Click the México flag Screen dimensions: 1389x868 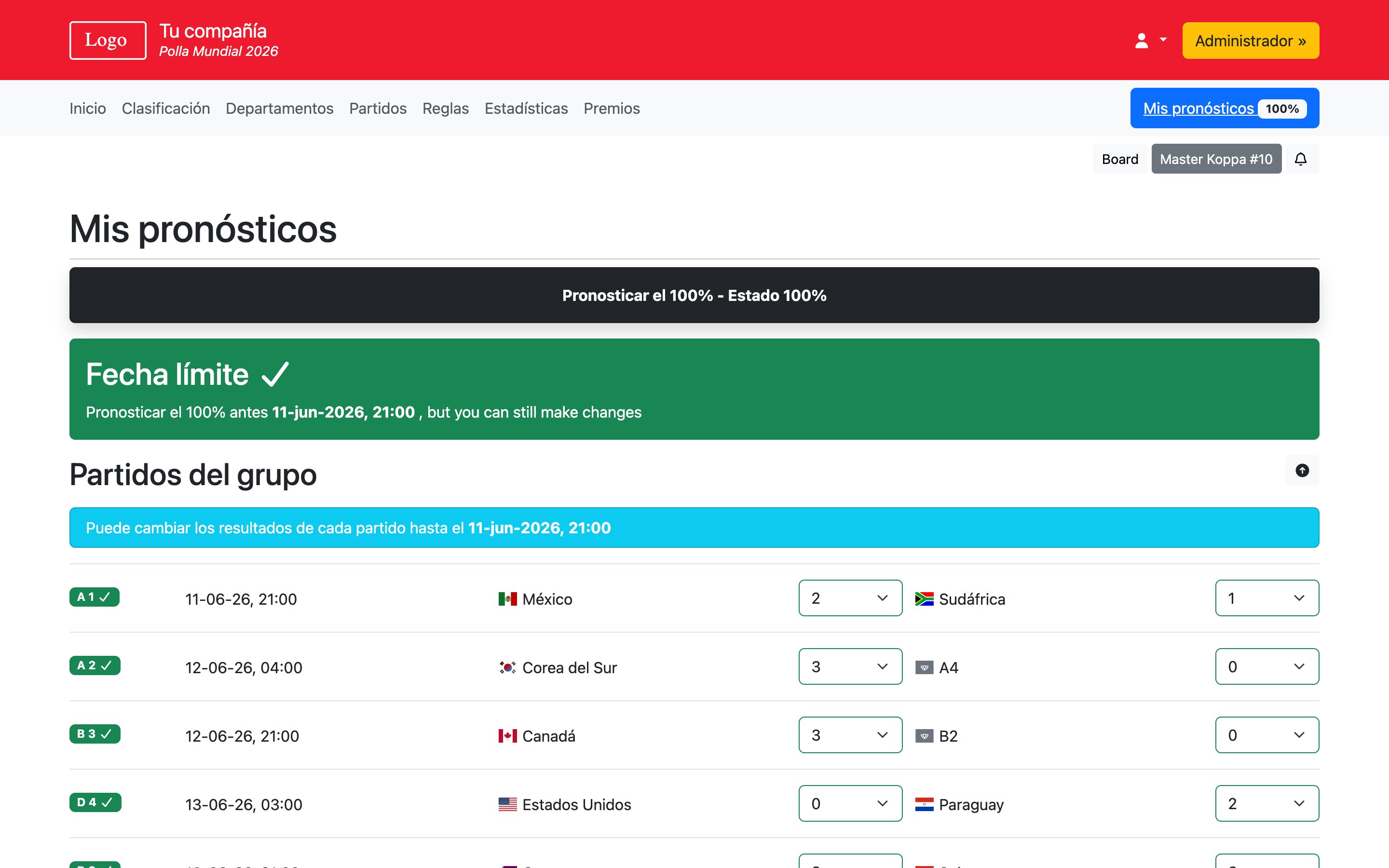pos(507,598)
